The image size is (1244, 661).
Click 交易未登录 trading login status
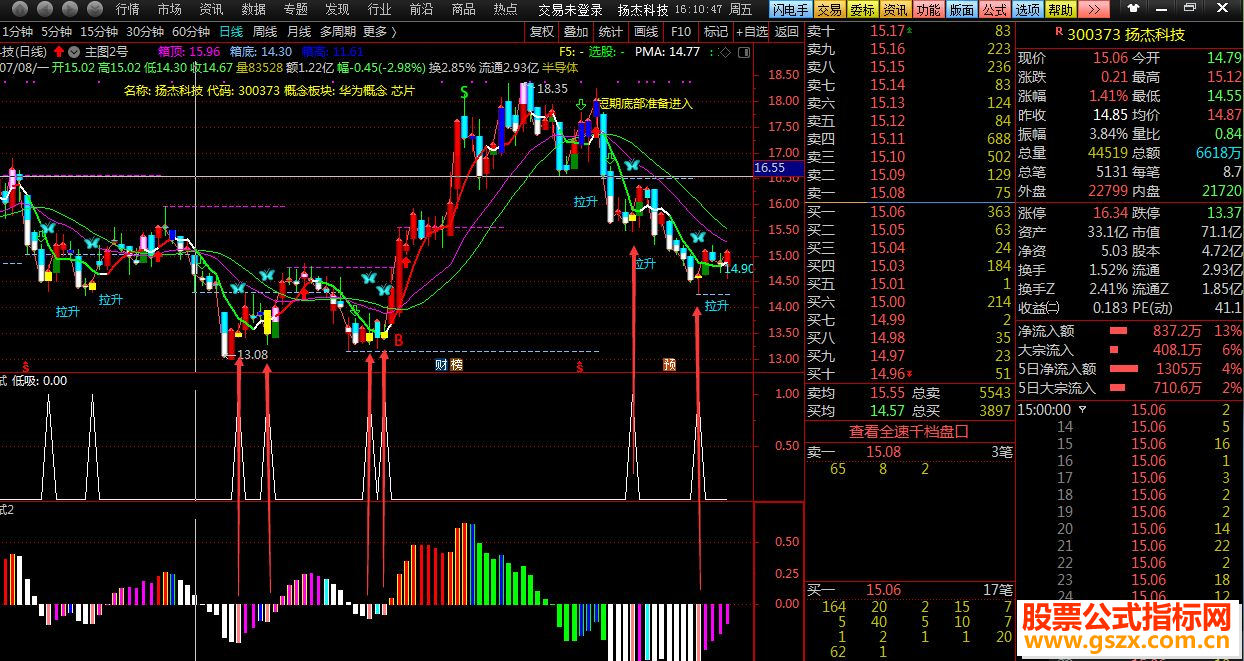(571, 9)
